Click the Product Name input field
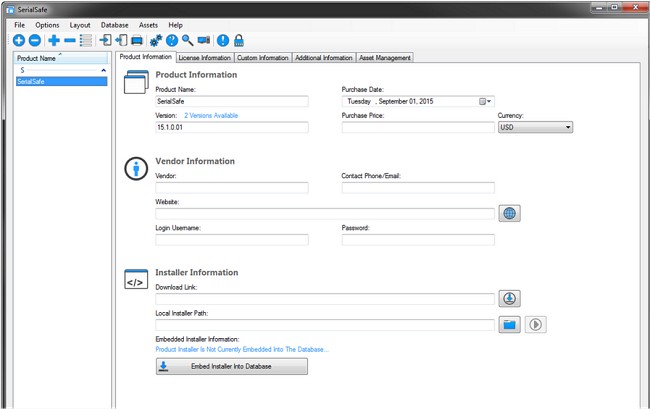 click(232, 102)
